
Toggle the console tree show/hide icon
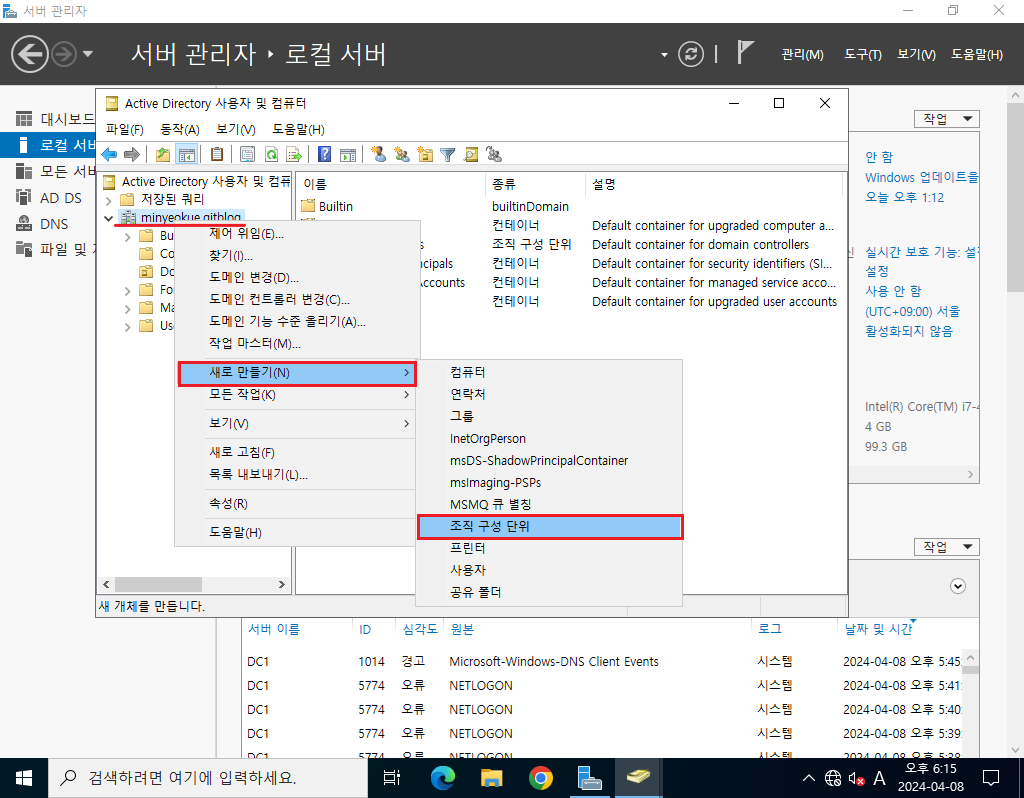187,155
